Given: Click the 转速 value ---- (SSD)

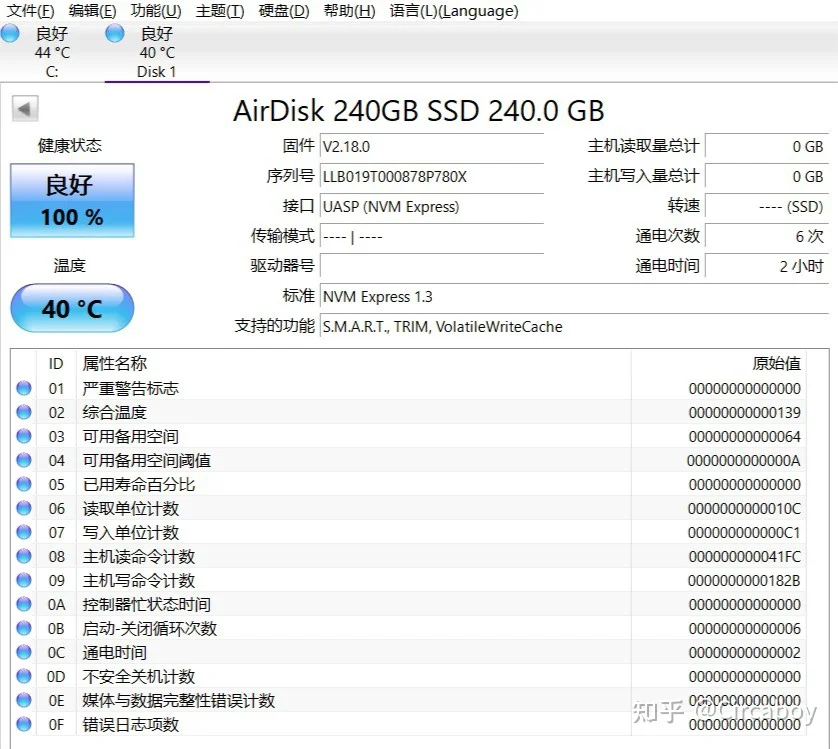Looking at the screenshot, I should 767,206.
